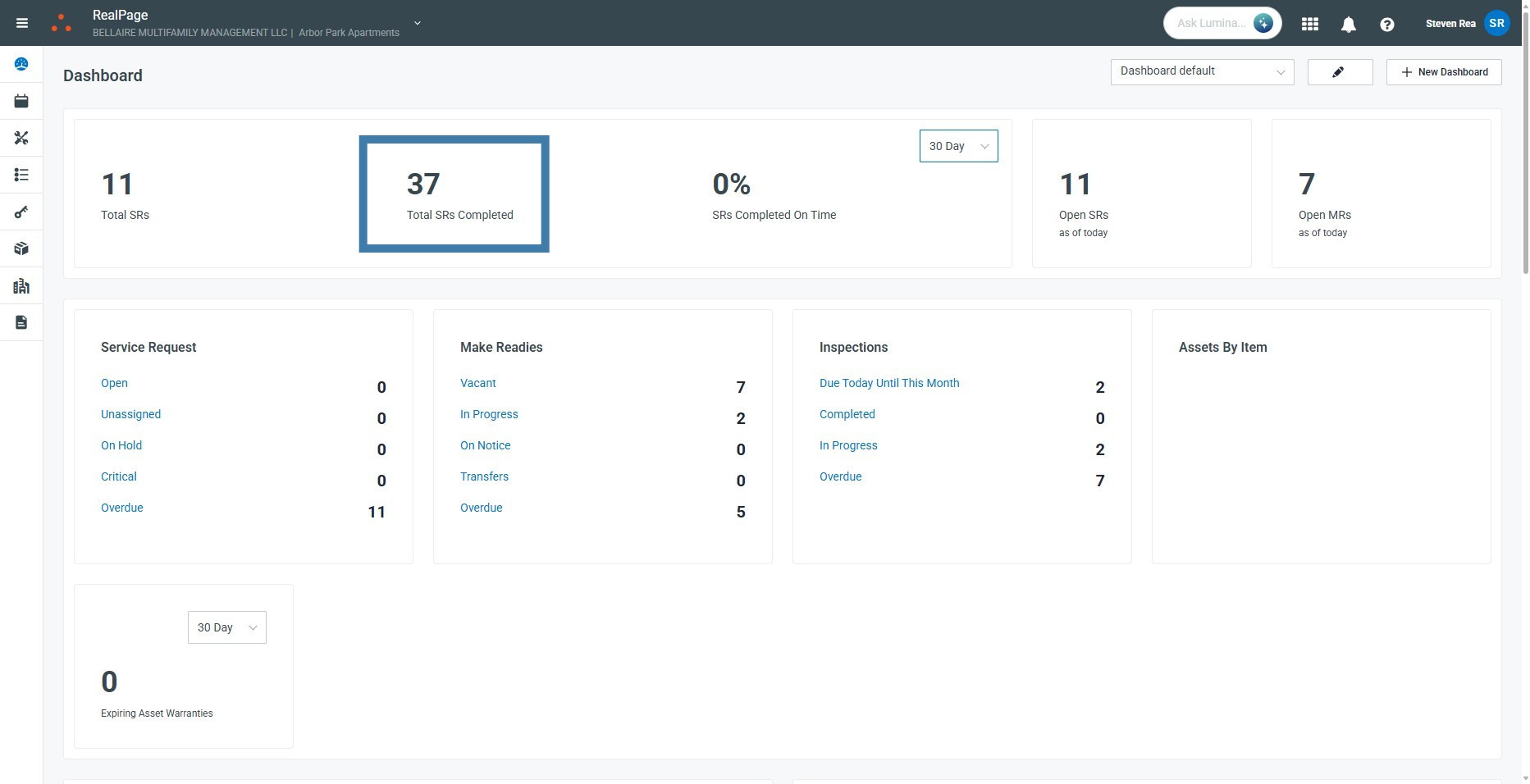Click the notifications bell icon
1530x784 pixels.
coord(1348,25)
